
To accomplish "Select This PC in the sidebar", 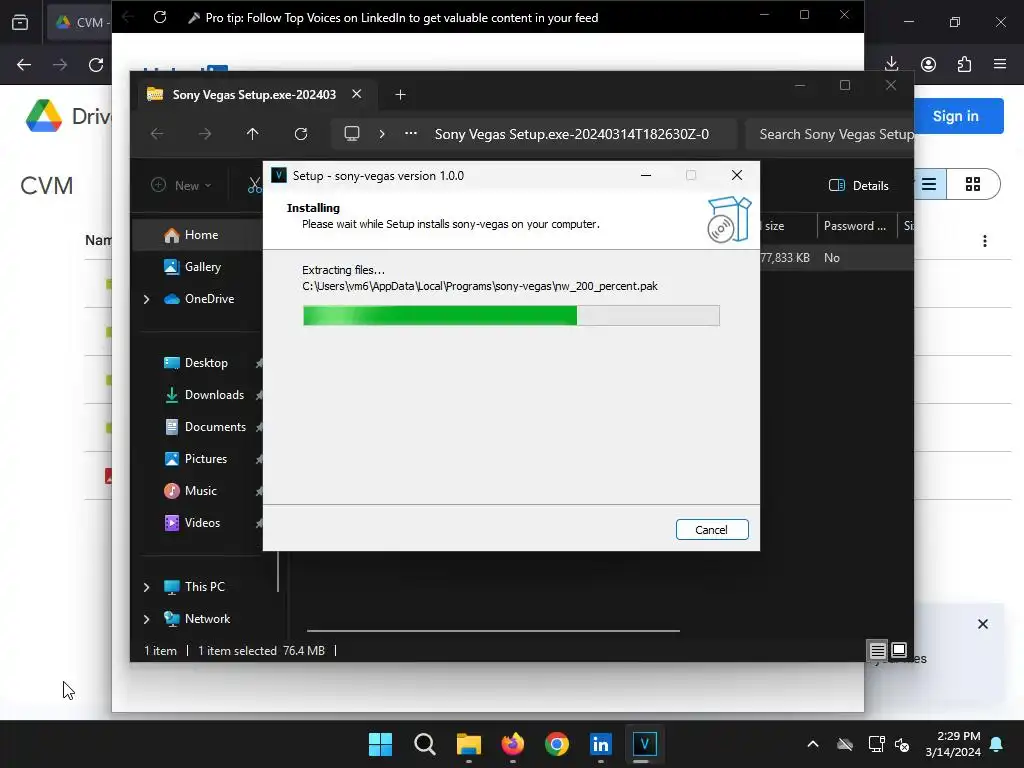I will pos(194,587).
